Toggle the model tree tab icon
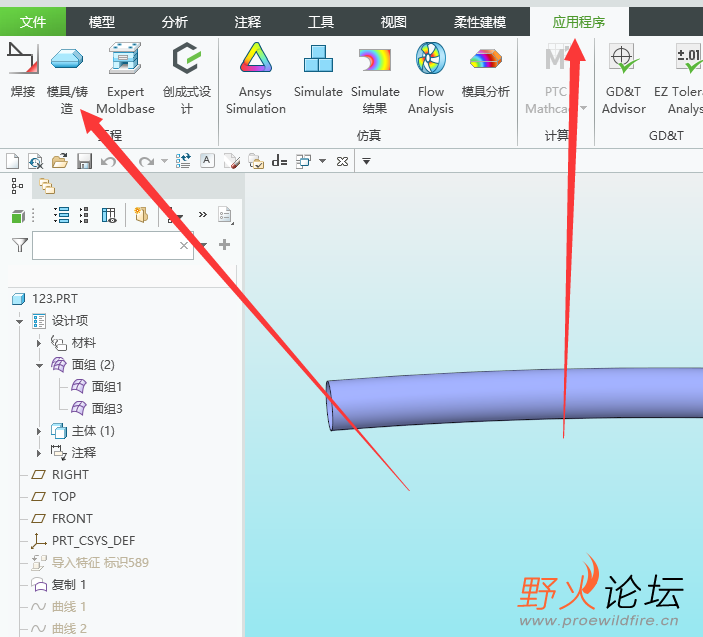Viewport: 703px width, 637px height. 17,186
